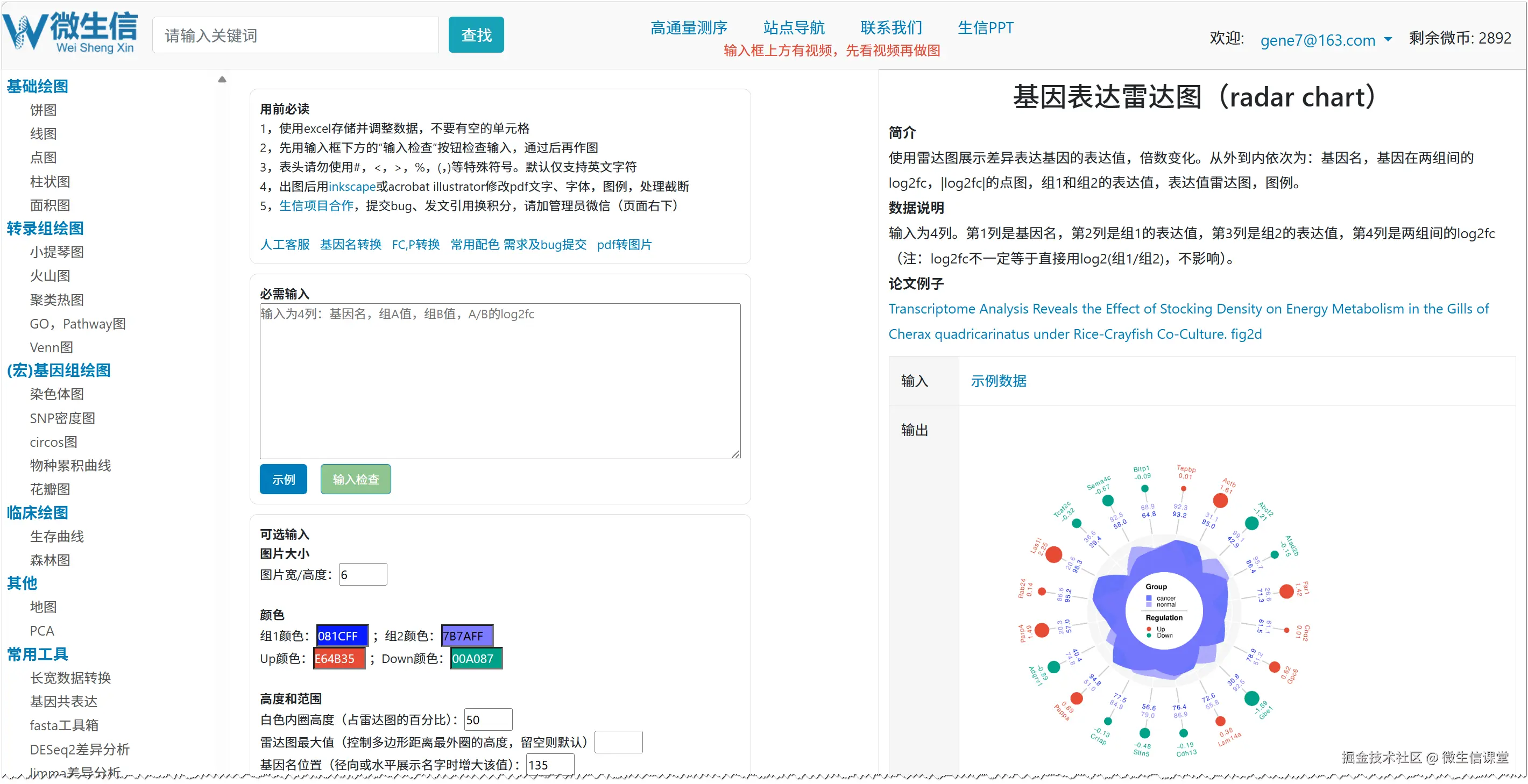This screenshot has width=1528, height=784.
Task: Click the sidebar scroll-up arrow
Action: click(222, 80)
